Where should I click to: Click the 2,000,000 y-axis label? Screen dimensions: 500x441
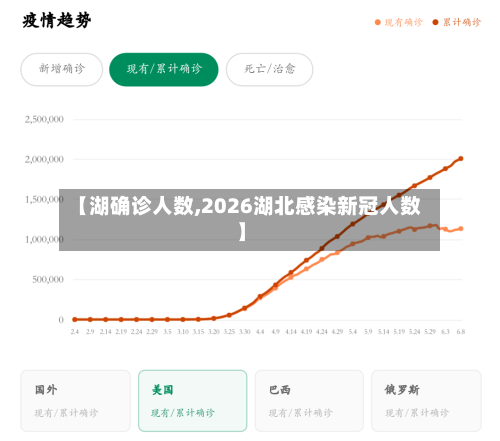44,159
